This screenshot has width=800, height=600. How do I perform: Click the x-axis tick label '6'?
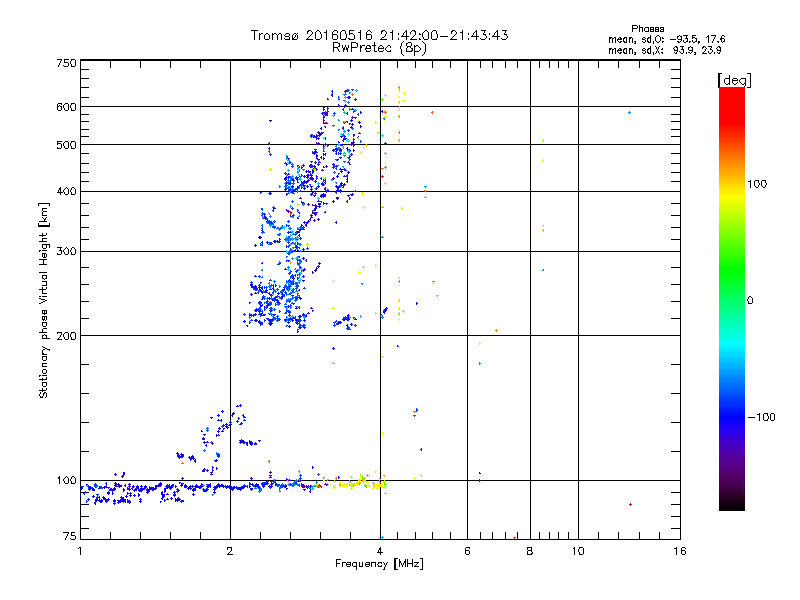(x=467, y=551)
